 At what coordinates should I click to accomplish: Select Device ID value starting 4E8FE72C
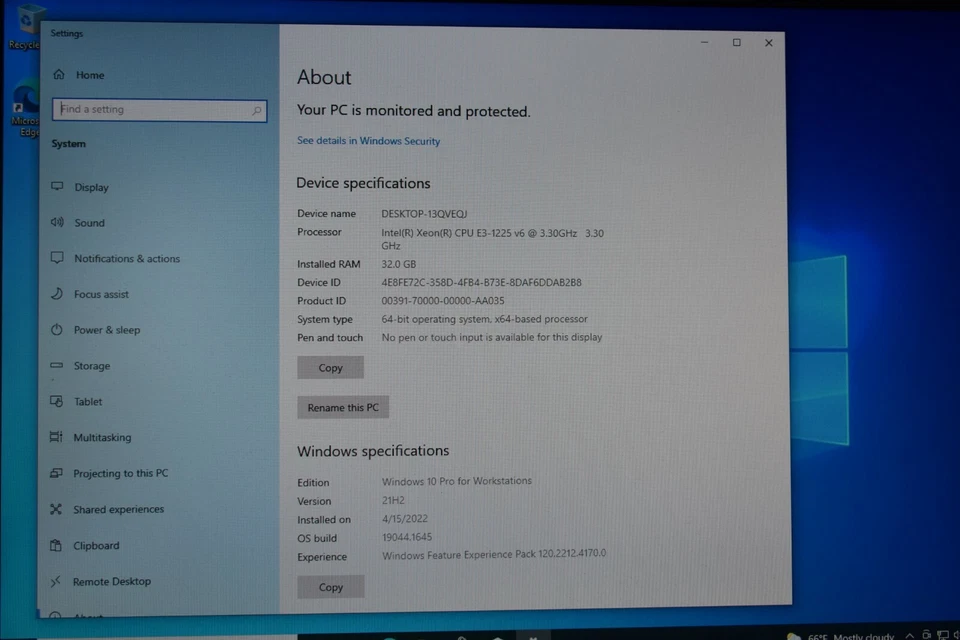pos(481,282)
